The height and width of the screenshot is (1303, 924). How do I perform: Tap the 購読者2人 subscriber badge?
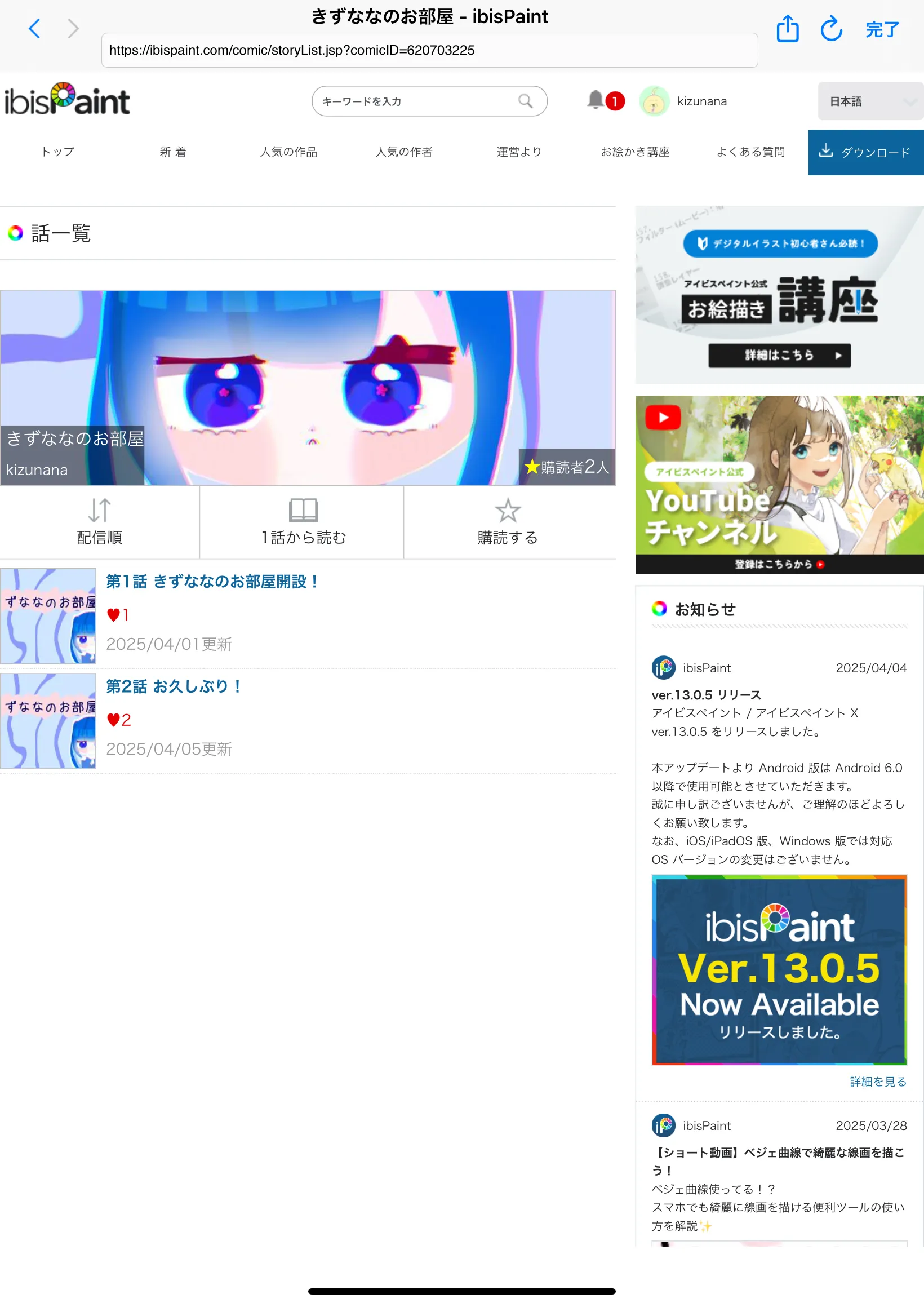click(567, 467)
